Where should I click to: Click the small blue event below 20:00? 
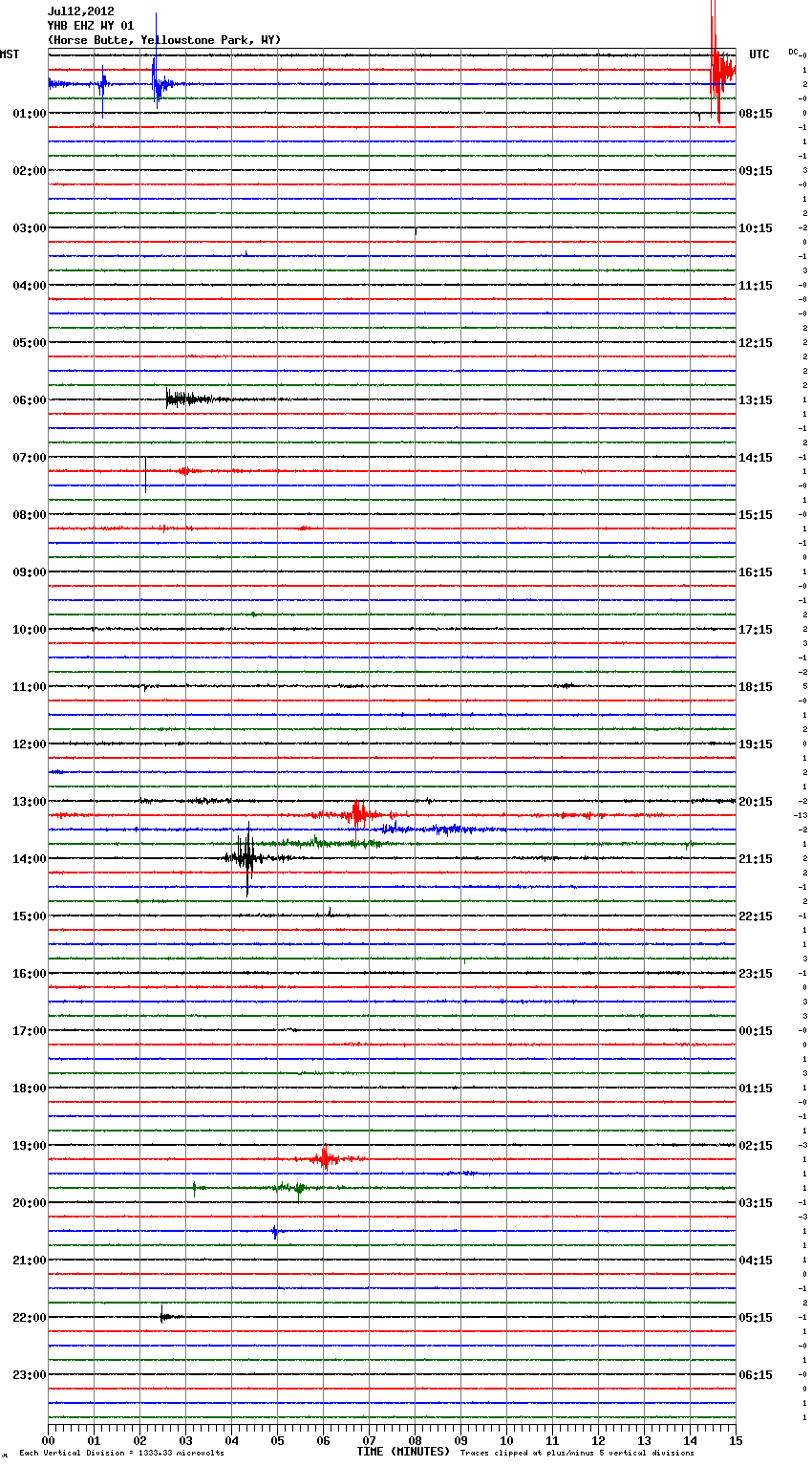pos(275,1231)
